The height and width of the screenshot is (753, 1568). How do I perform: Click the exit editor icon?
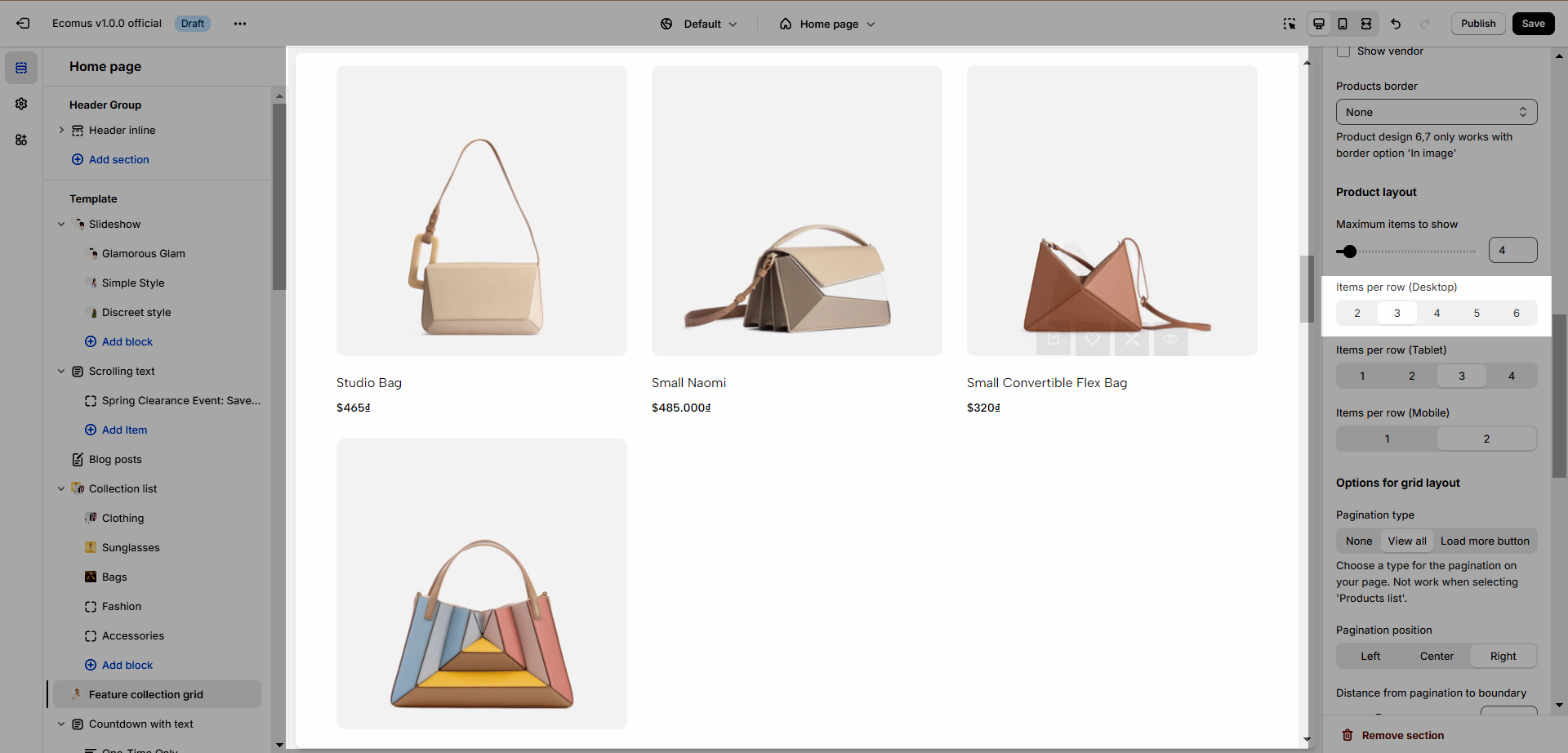pyautogui.click(x=23, y=24)
